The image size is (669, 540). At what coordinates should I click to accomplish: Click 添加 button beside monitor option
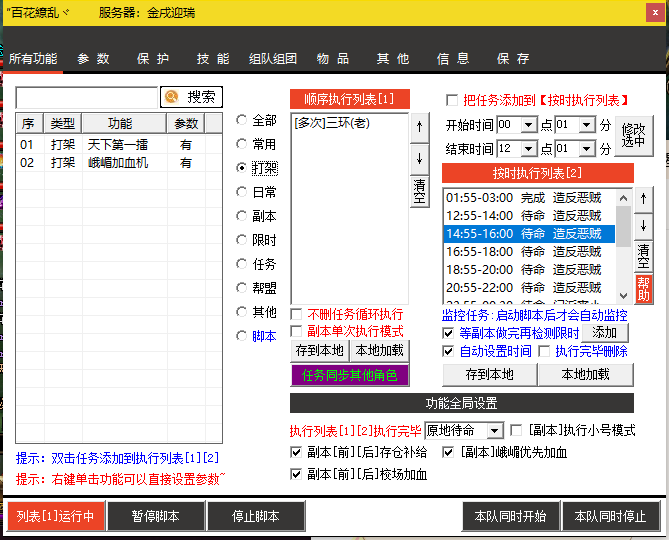click(605, 332)
